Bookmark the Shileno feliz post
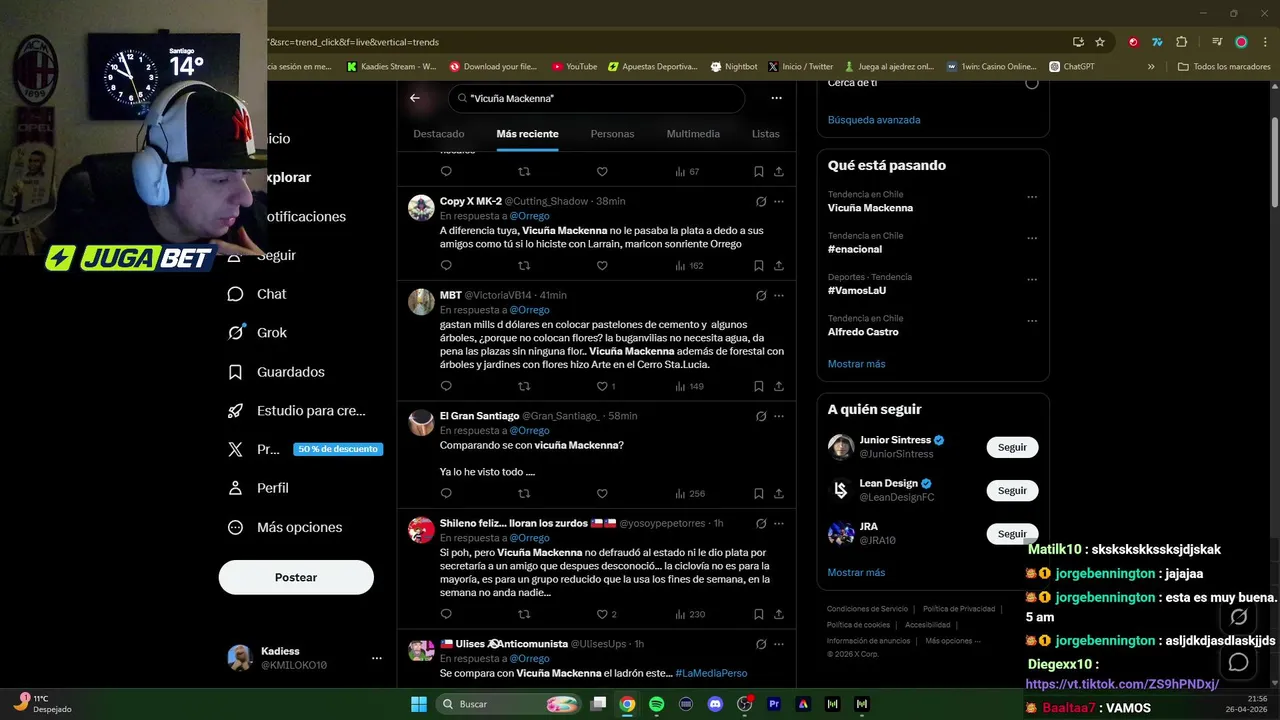 tap(759, 614)
